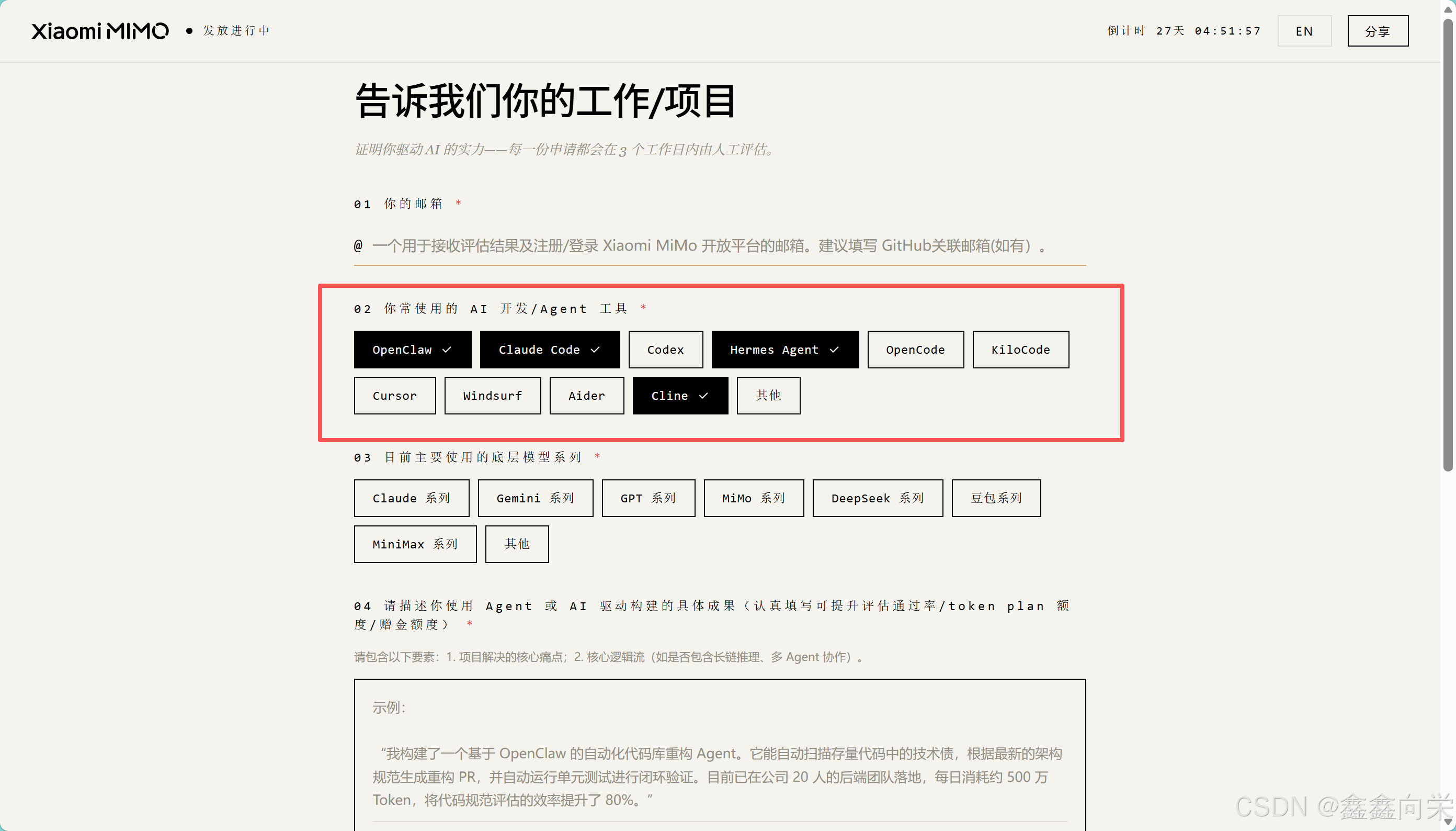Click the heading 告诉我们你的工作/项目

click(x=546, y=102)
